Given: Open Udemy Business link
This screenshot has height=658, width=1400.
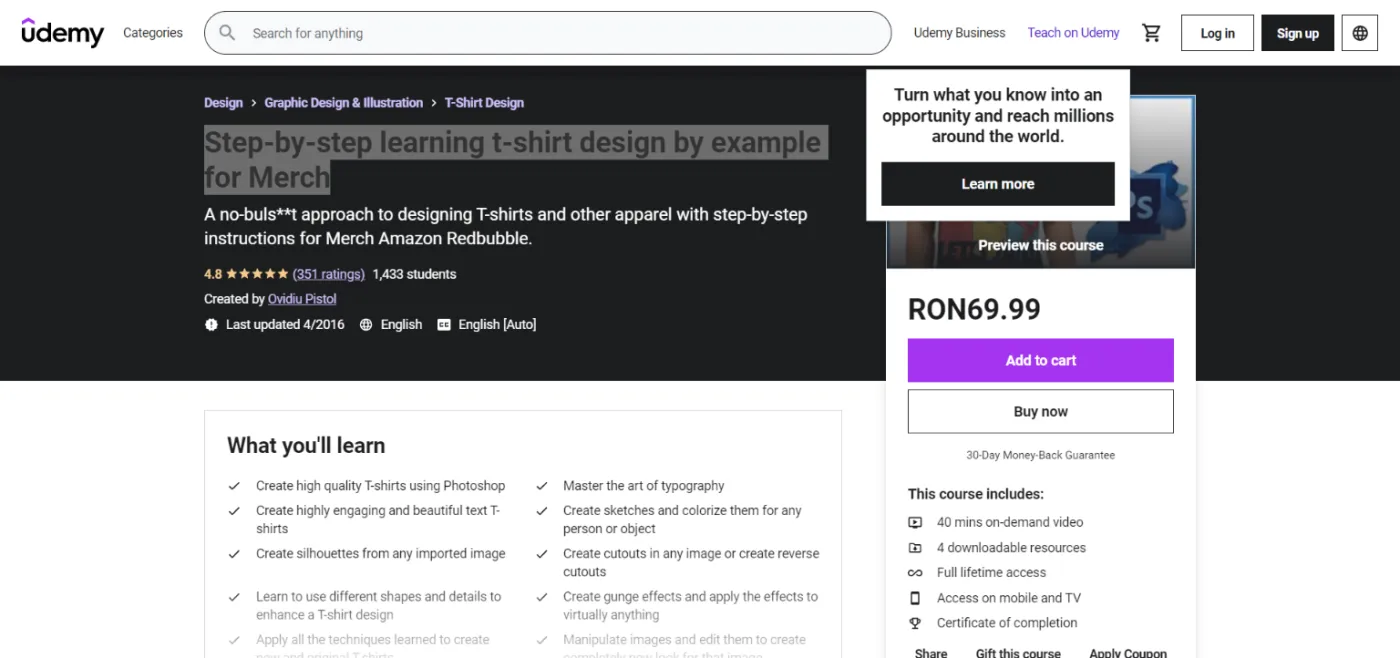Looking at the screenshot, I should pos(959,33).
